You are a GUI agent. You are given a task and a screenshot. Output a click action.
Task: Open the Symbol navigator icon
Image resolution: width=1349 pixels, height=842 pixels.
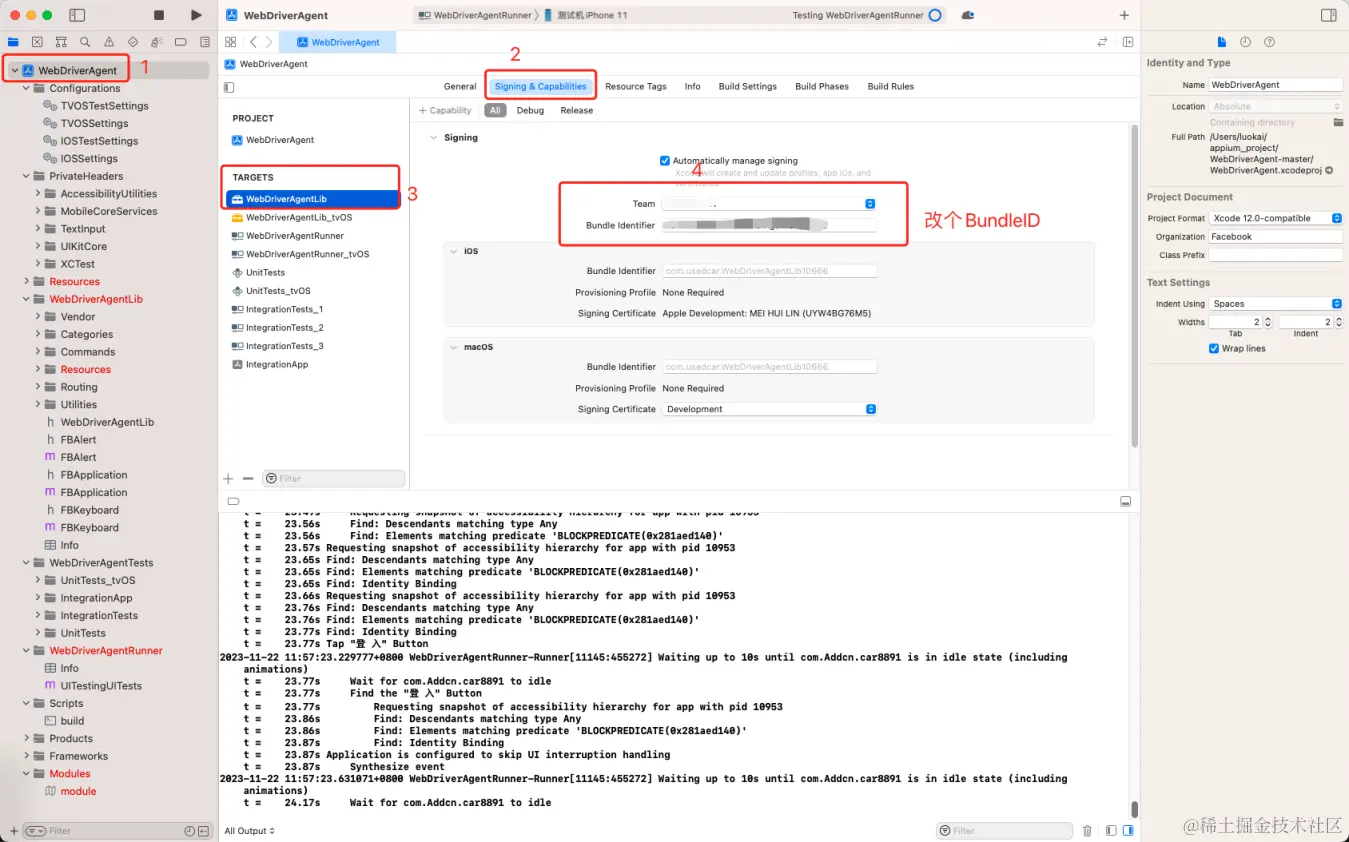61,42
